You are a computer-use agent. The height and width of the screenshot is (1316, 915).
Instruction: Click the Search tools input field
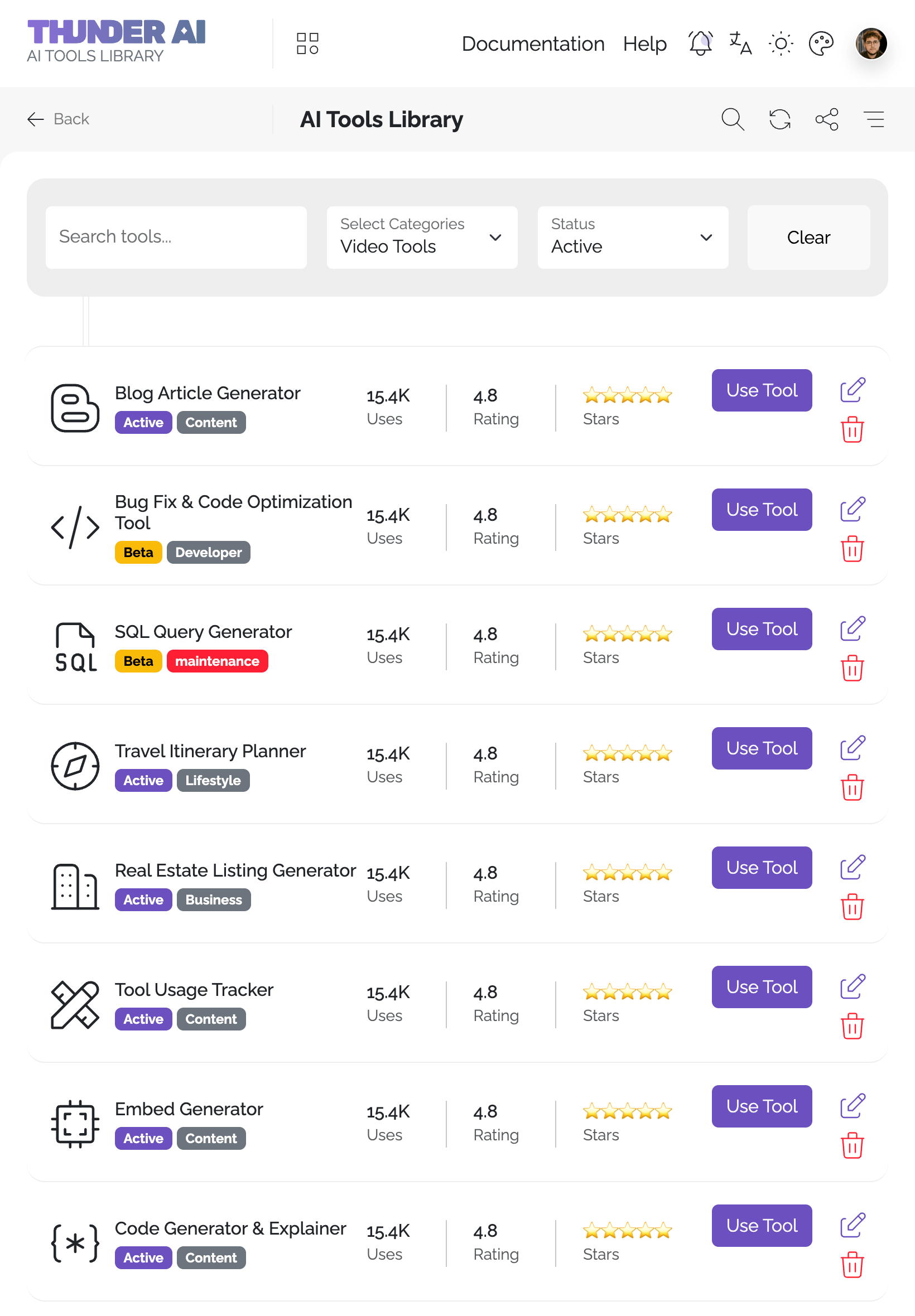[176, 237]
